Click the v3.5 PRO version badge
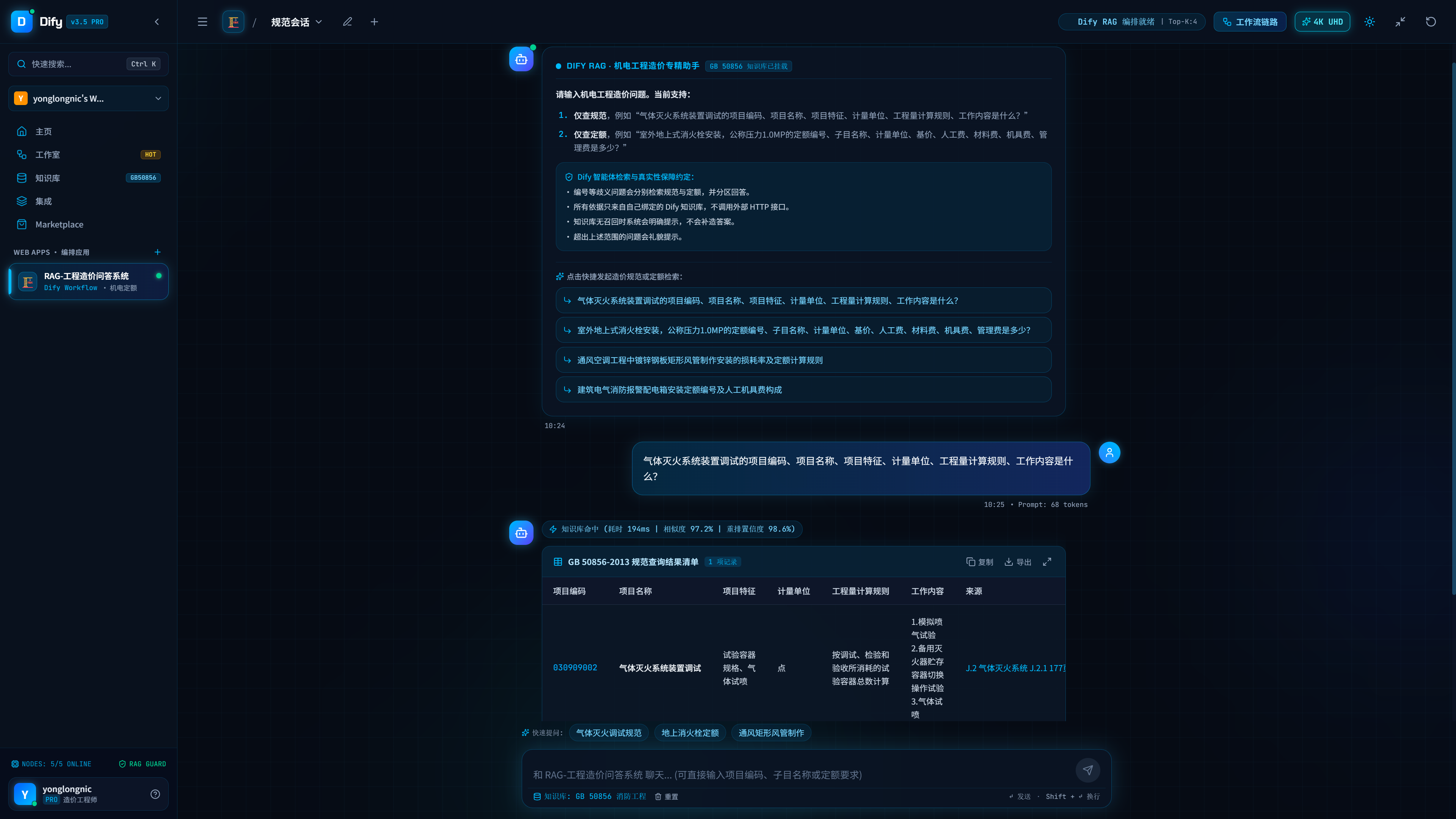This screenshot has width=1456, height=819. [87, 22]
